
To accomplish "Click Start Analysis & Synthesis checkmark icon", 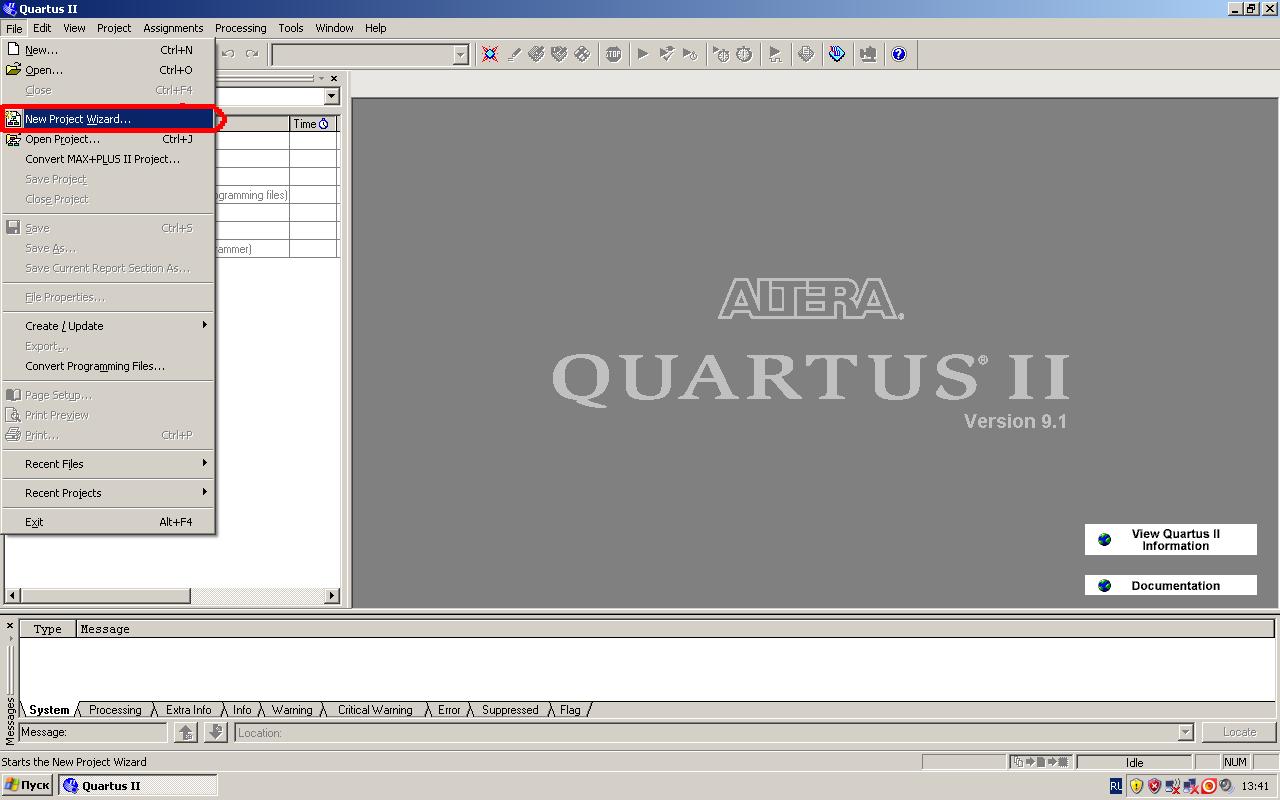I will click(x=666, y=54).
